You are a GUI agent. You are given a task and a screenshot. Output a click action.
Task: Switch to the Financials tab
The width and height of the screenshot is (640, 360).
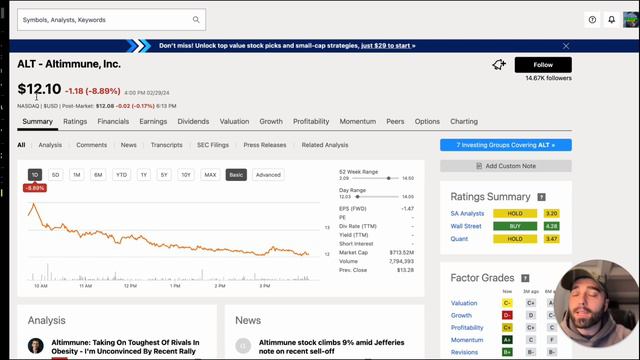[x=113, y=122]
